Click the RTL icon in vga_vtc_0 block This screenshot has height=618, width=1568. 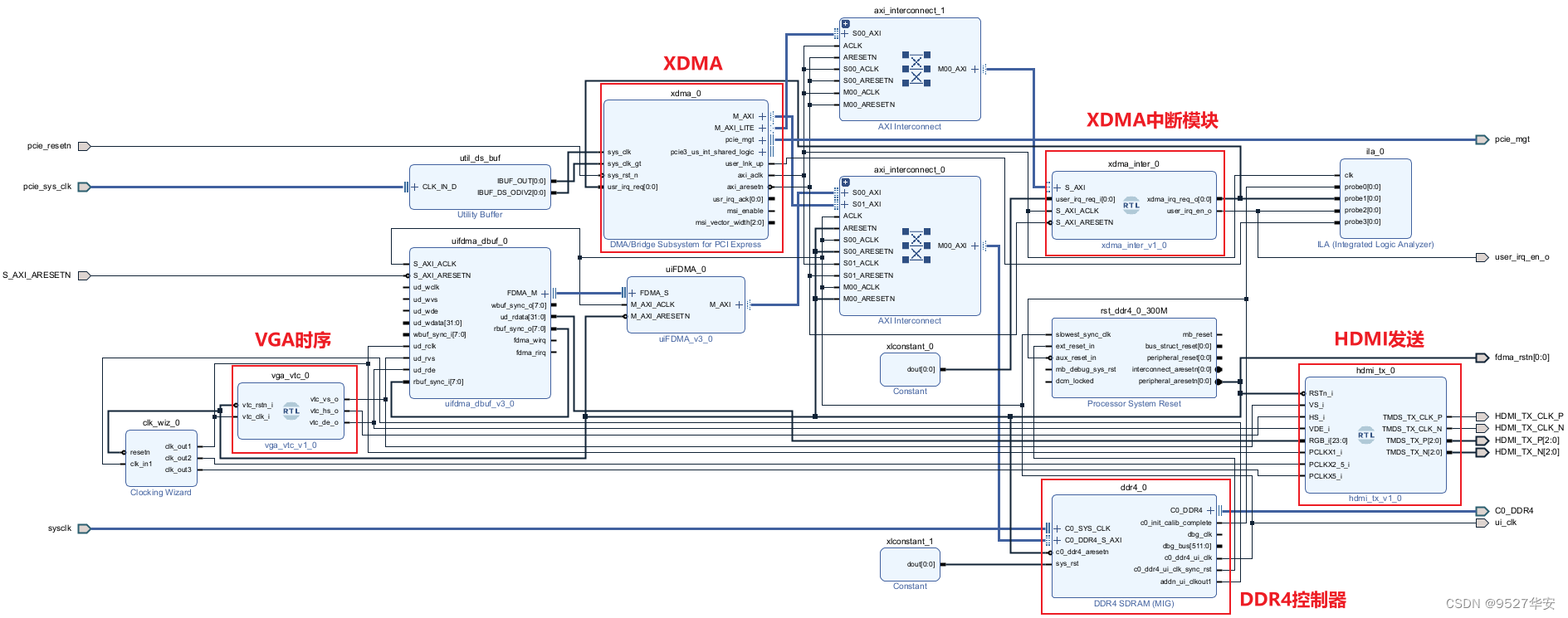point(291,411)
